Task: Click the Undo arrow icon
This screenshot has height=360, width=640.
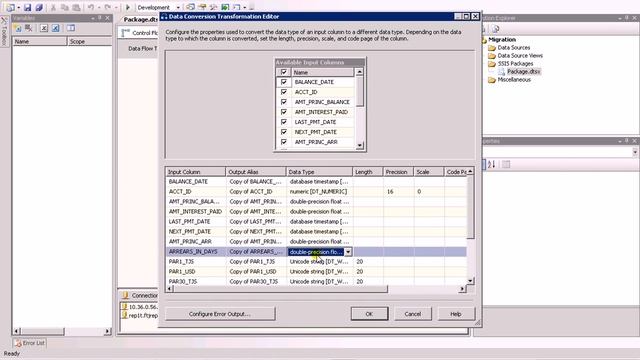Action: pos(91,7)
